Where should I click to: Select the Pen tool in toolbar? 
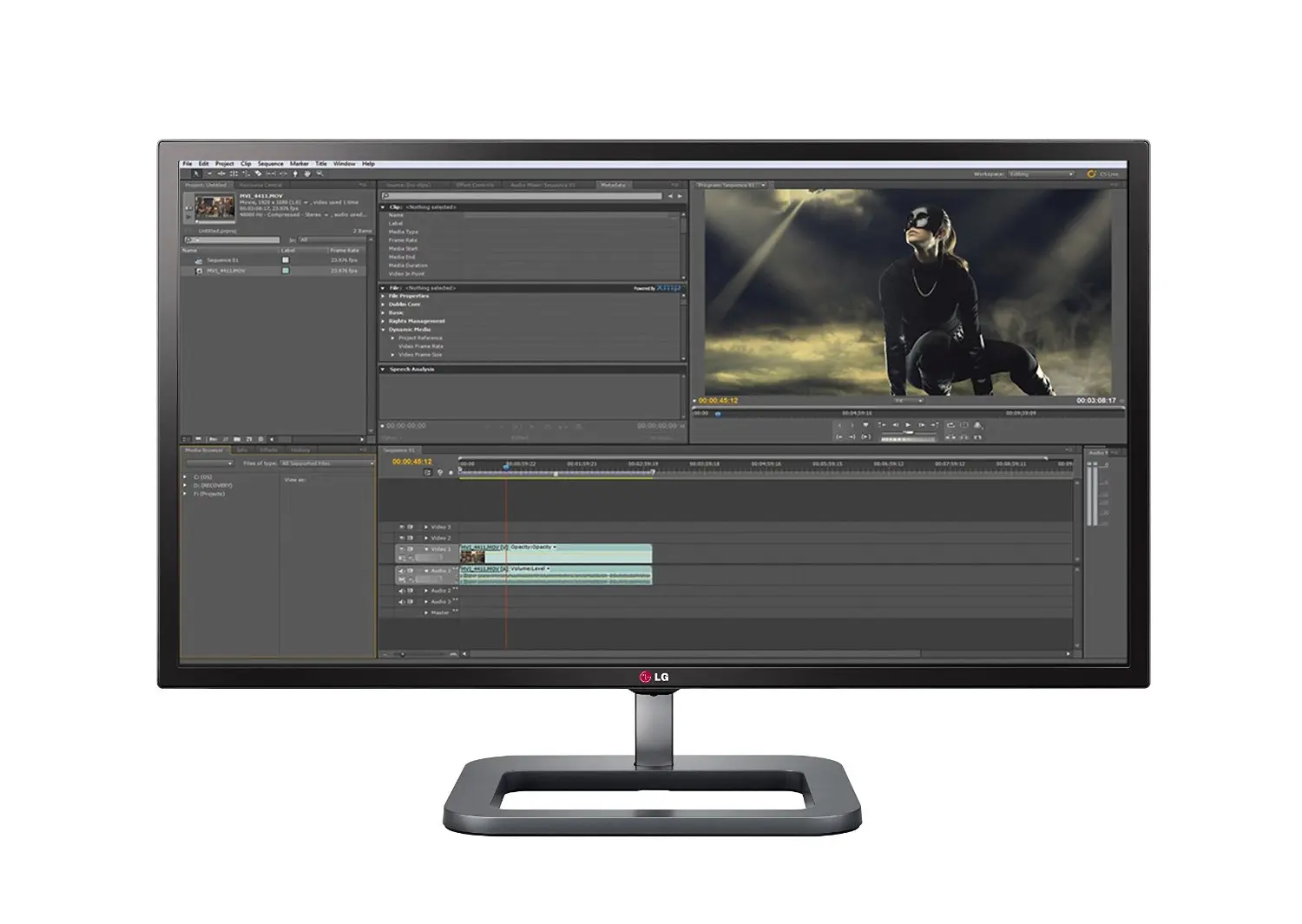[295, 174]
